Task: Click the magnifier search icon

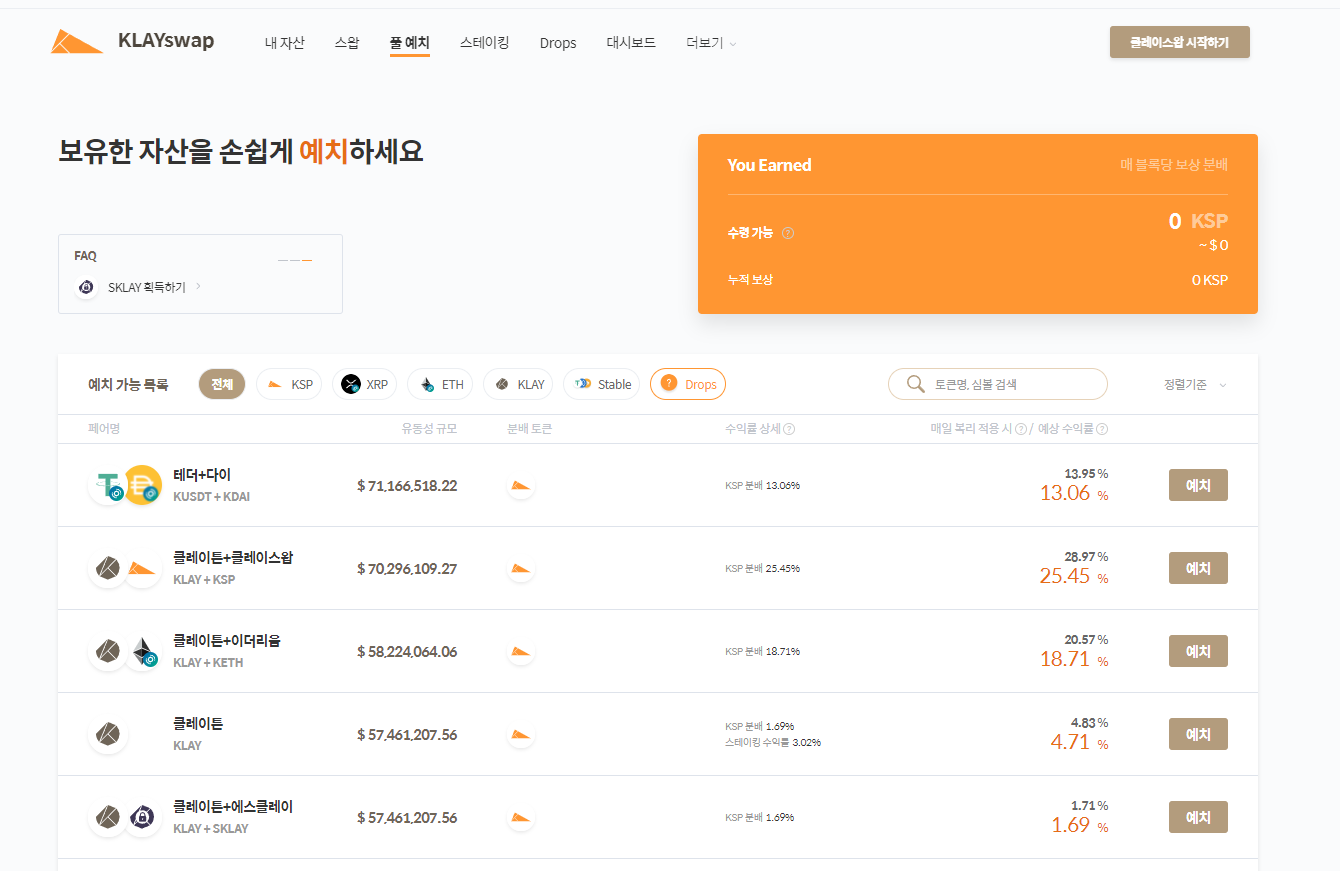Action: click(x=915, y=384)
